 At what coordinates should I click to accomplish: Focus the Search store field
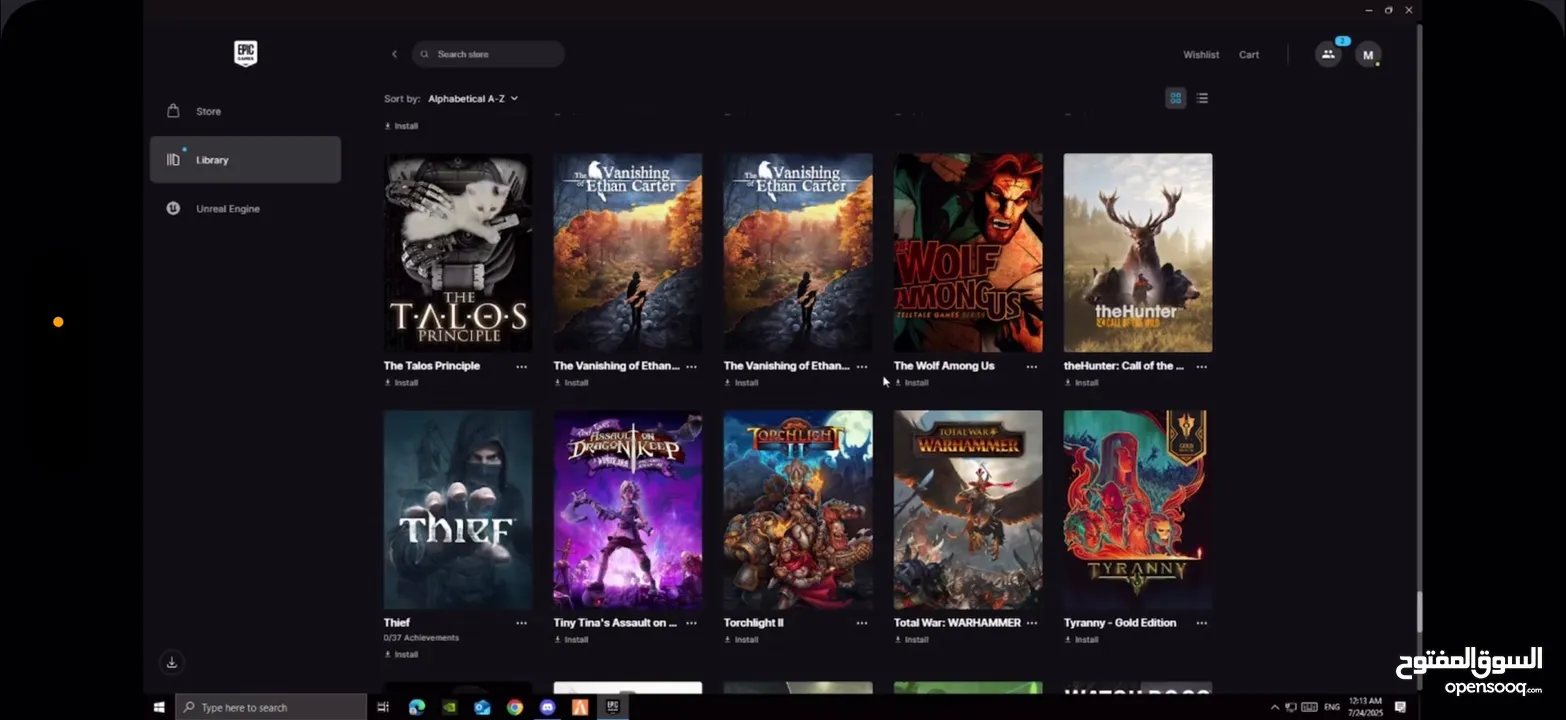[x=488, y=54]
